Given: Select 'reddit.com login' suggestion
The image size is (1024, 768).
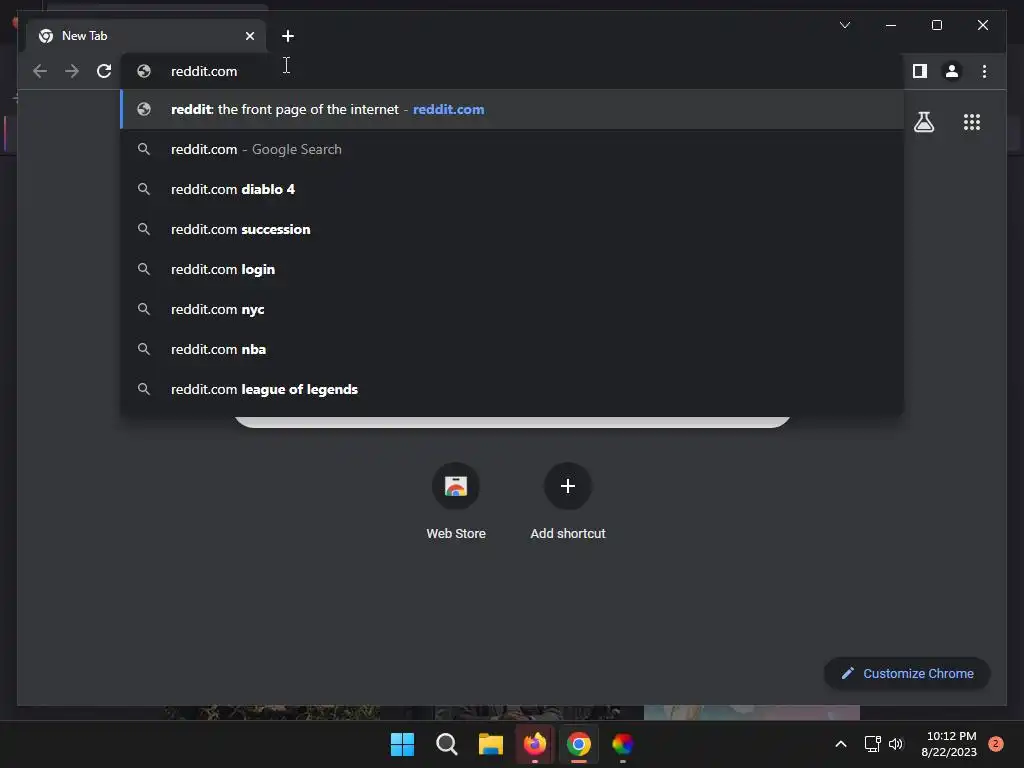Looking at the screenshot, I should click(512, 269).
